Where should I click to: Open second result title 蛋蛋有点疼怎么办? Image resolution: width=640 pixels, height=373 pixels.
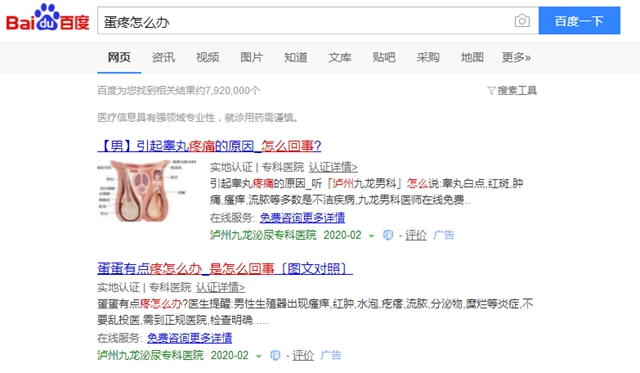pyautogui.click(x=225, y=269)
